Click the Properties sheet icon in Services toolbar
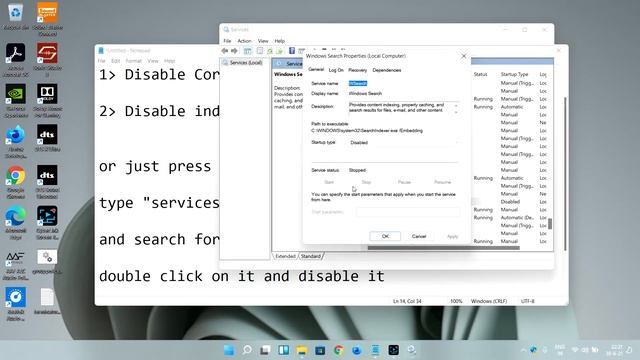640x360 pixels. pos(260,51)
